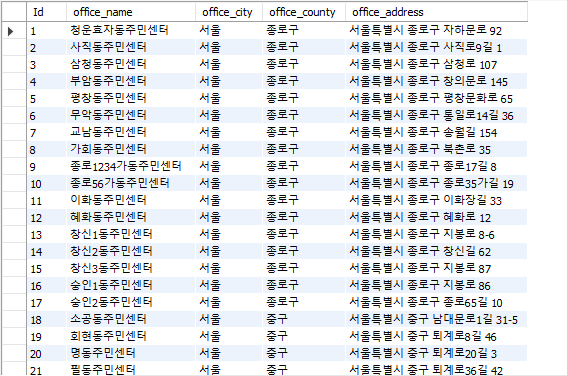Select the office_county column header

[304, 12]
